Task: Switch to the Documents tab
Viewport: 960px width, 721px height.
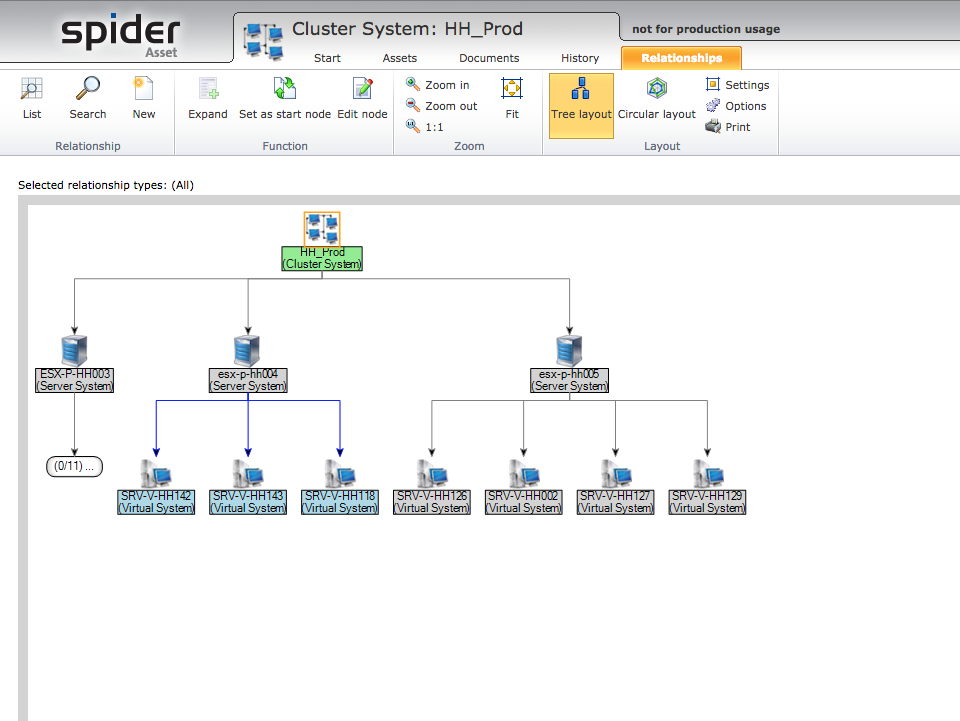Action: (x=489, y=58)
